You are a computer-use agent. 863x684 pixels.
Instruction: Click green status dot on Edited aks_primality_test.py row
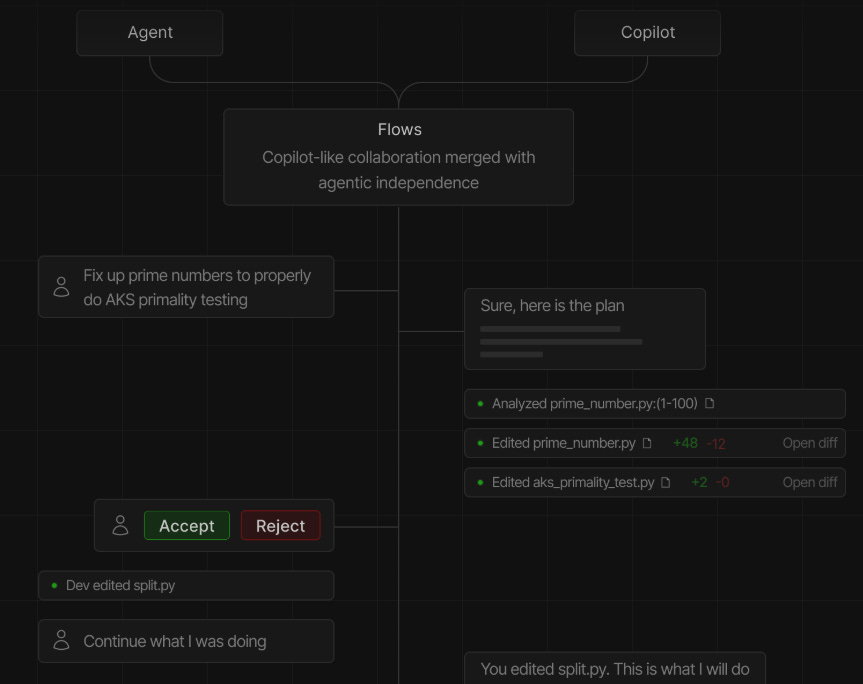[x=480, y=483]
